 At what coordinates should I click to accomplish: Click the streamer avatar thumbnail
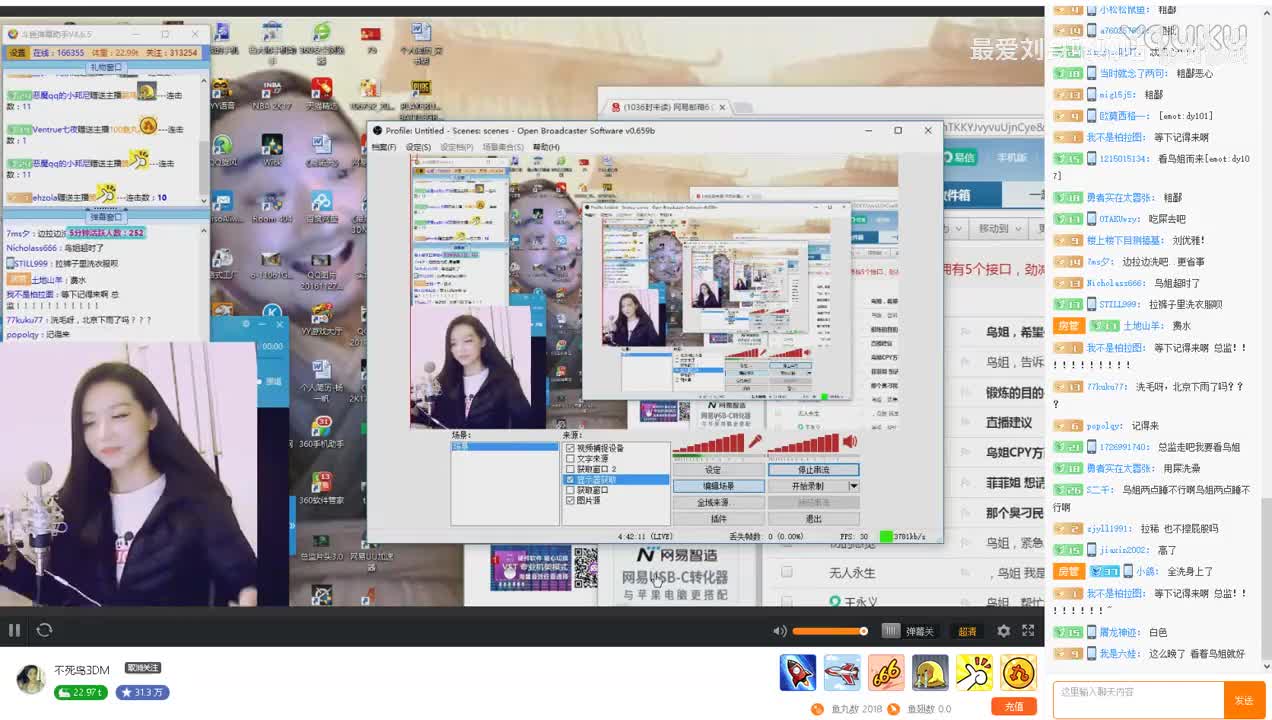click(31, 679)
